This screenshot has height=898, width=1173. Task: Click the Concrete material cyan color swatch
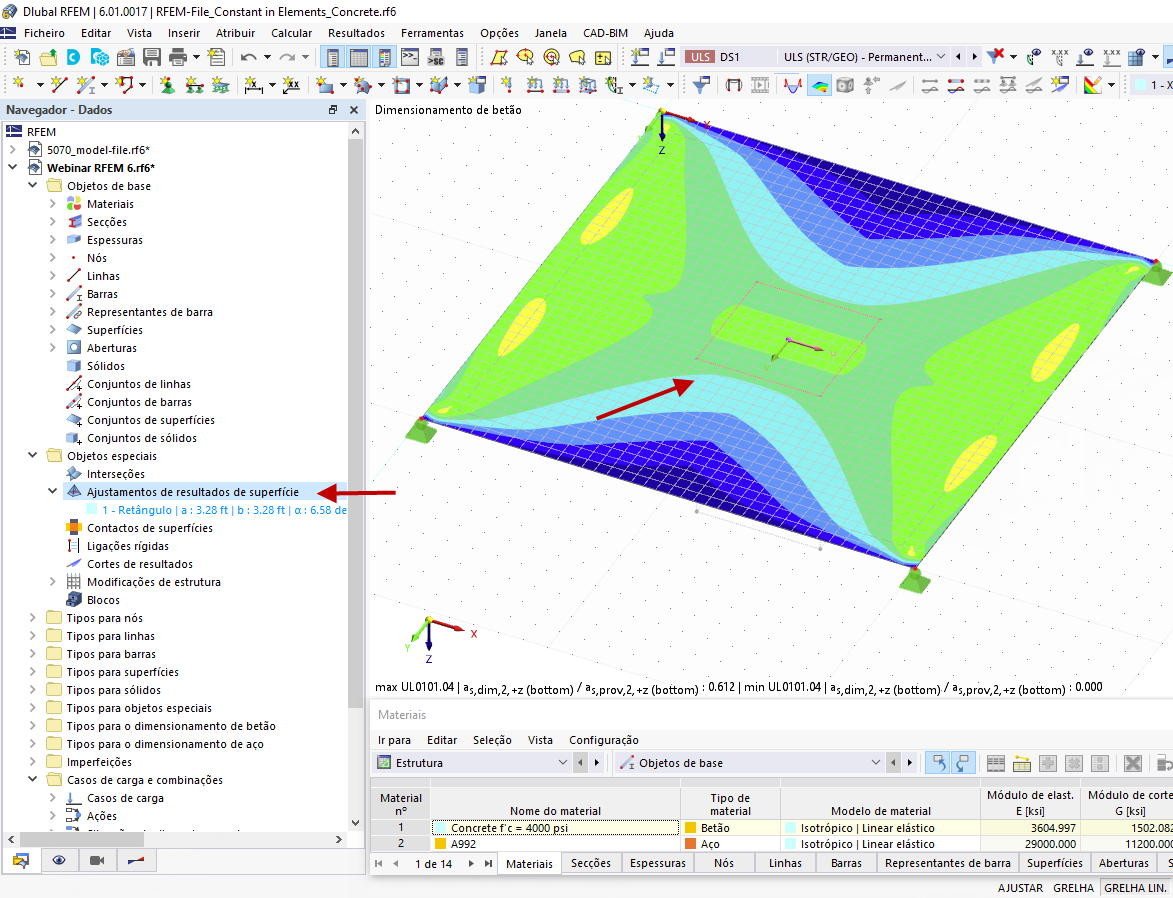[441, 828]
